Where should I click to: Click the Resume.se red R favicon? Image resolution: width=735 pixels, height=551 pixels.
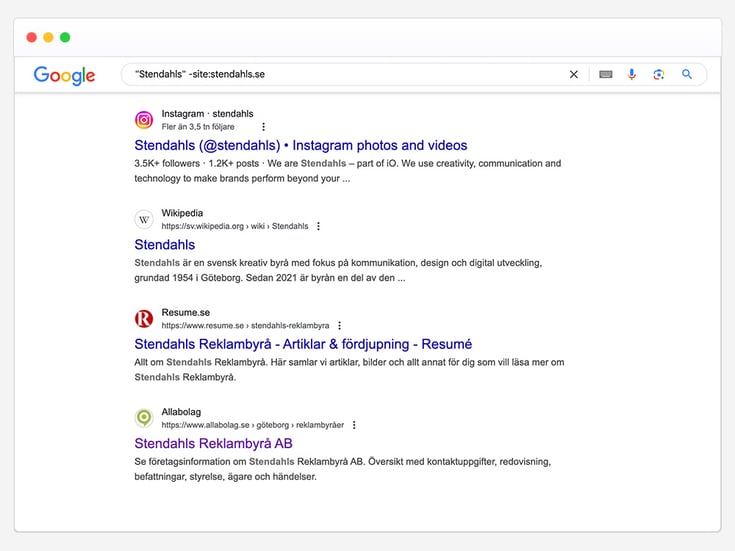(144, 319)
